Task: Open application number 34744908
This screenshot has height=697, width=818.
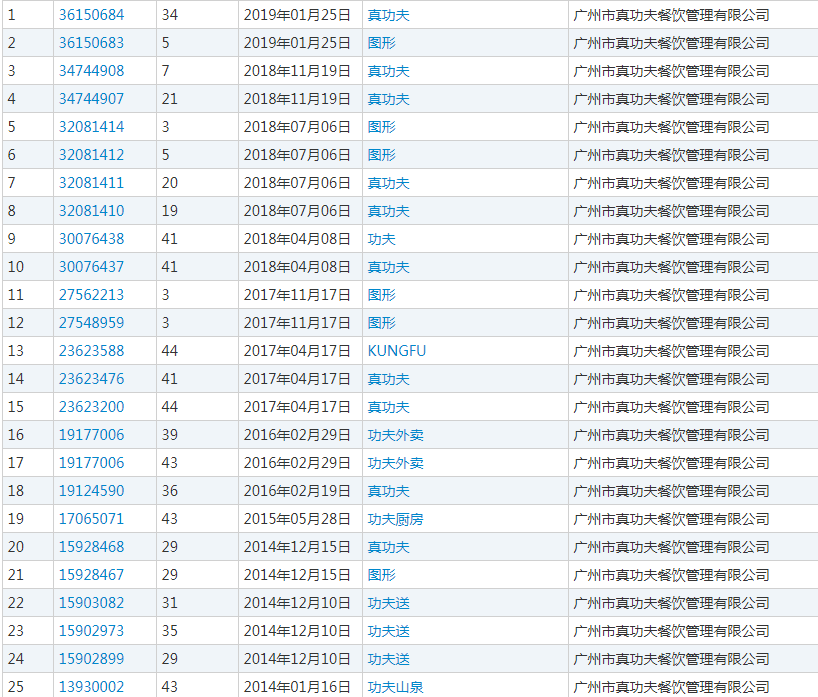Action: click(x=91, y=71)
